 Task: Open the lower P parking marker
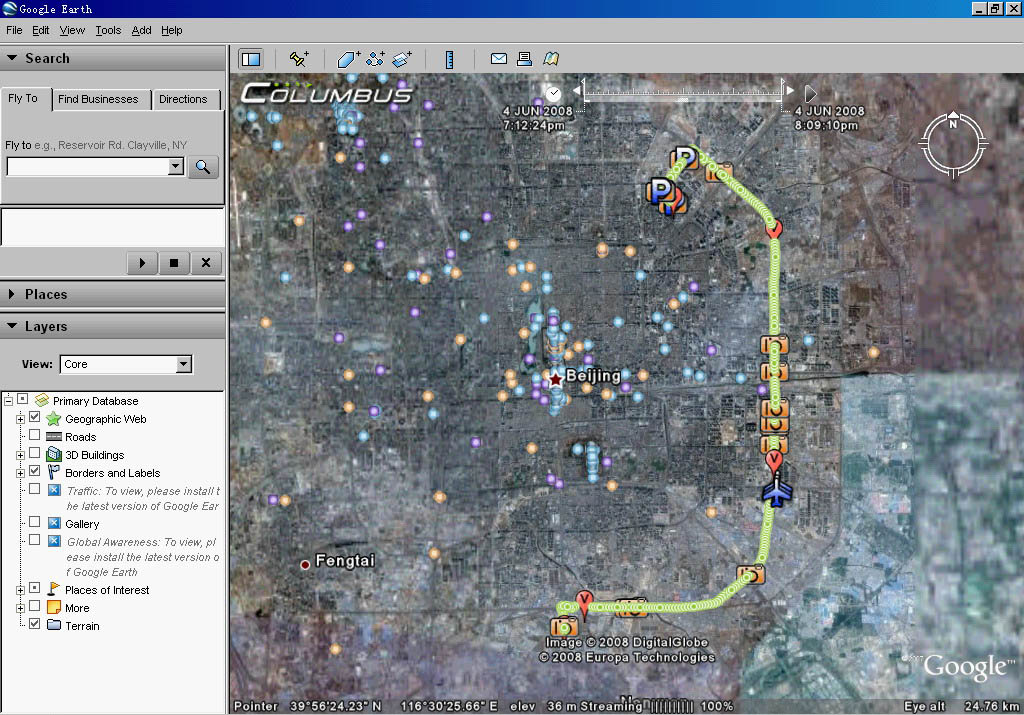tap(661, 191)
